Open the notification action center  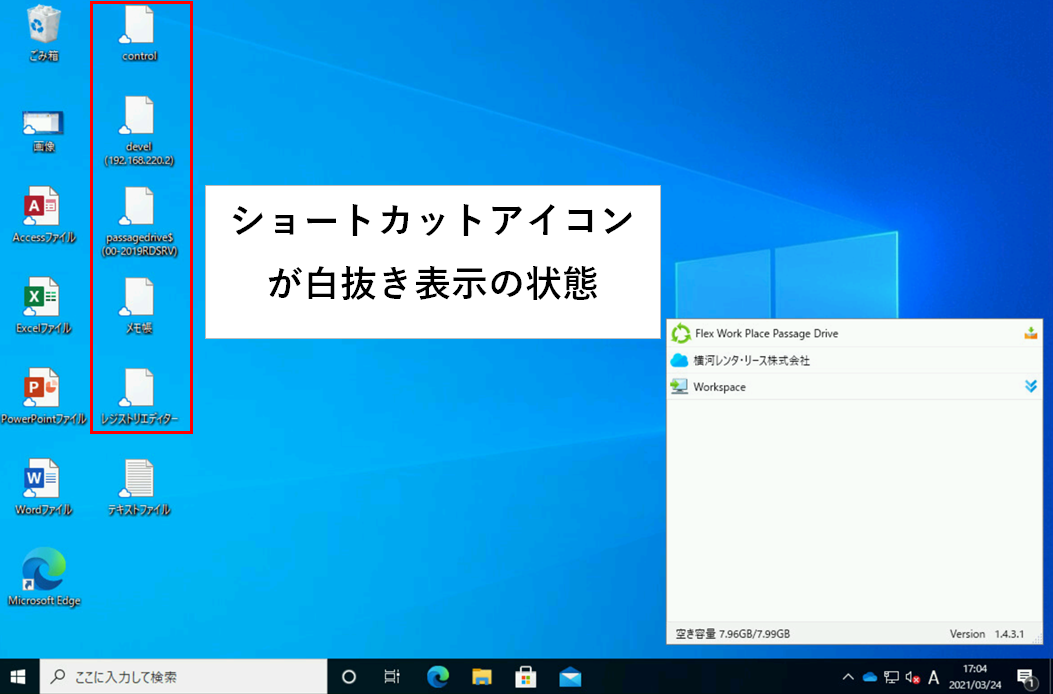1025,677
